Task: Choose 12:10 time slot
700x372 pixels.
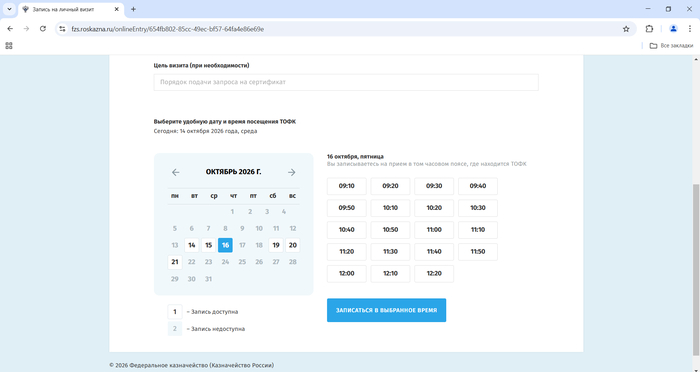Action: [x=390, y=274]
